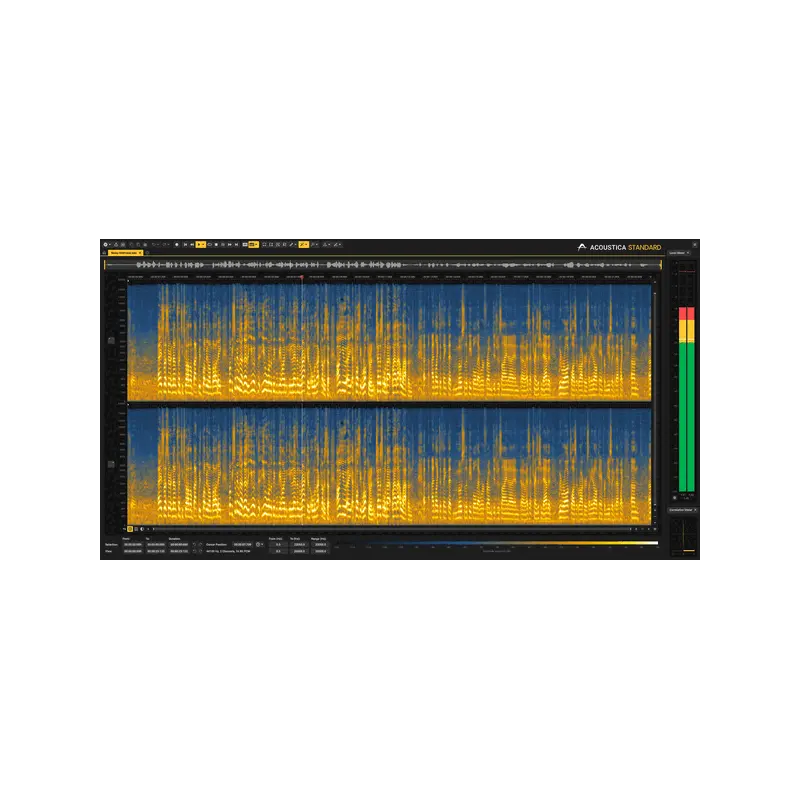Select the Level Meter panel tab
The image size is (800, 800).
point(677,253)
